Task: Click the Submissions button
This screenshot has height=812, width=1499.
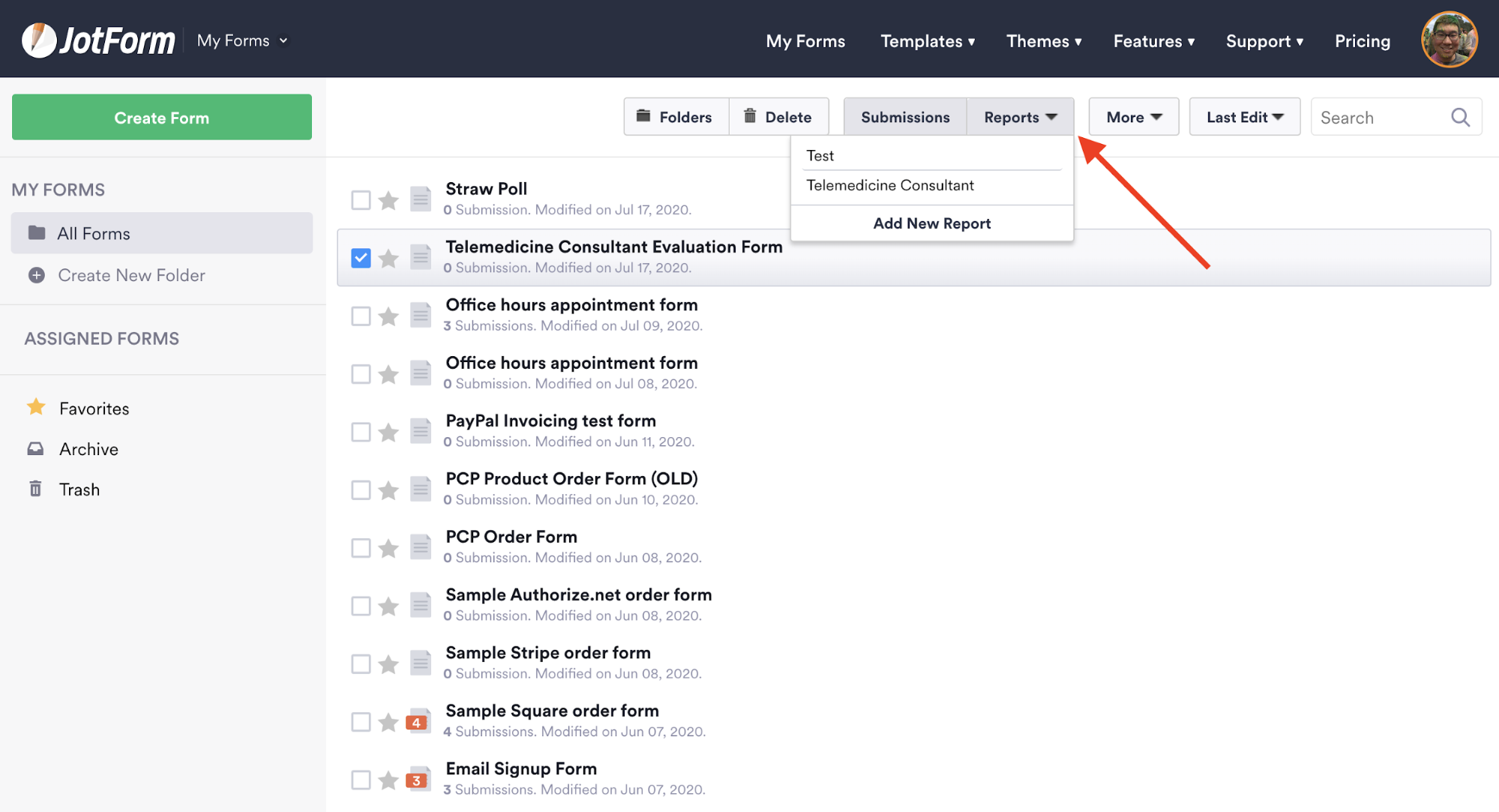Action: click(x=904, y=117)
